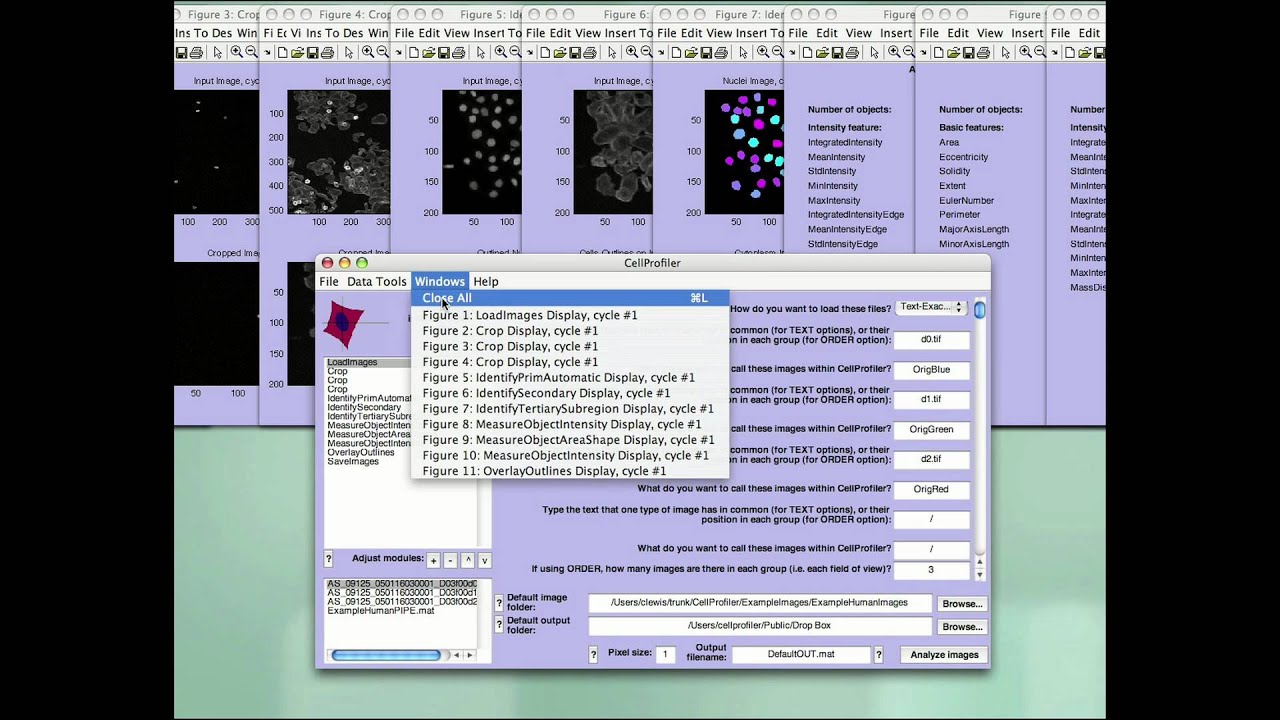Click the Print icon in Figure 7 toolbar
The width and height of the screenshot is (1280, 720).
point(721,52)
